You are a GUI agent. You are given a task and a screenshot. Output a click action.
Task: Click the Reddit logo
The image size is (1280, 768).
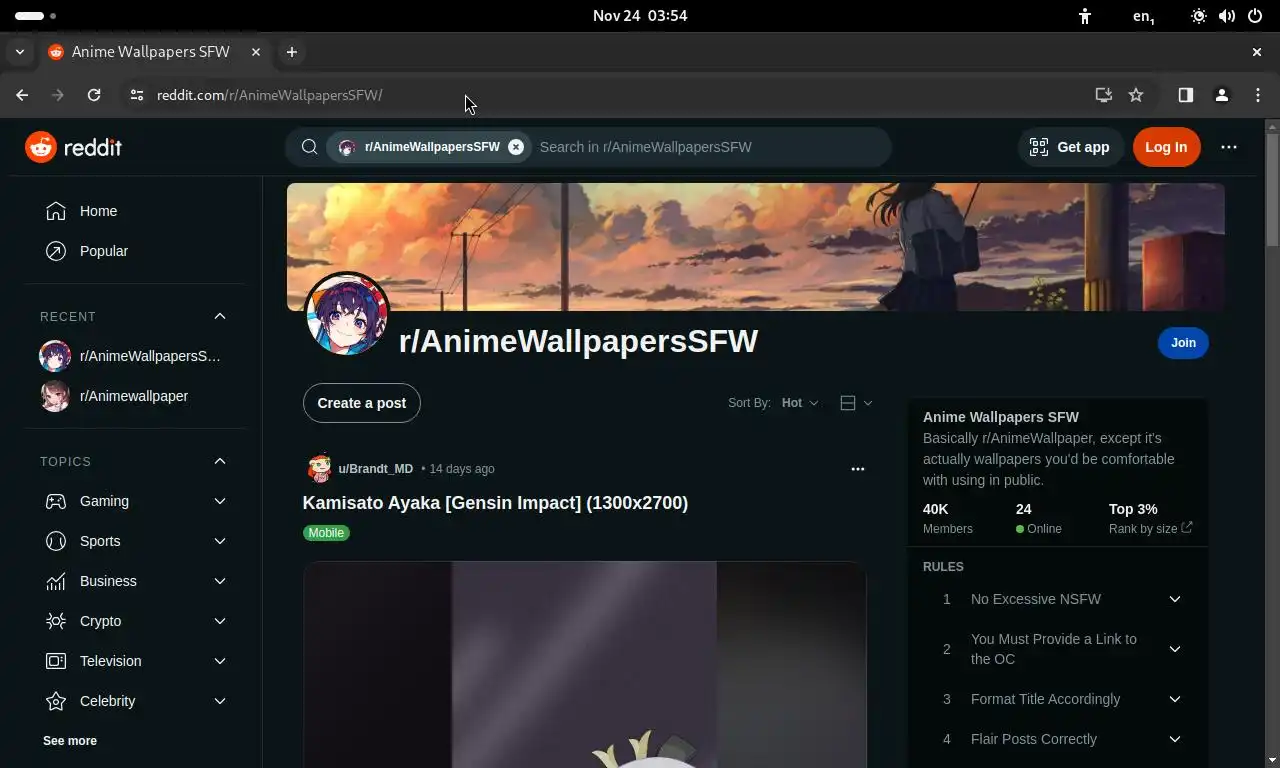[x=73, y=147]
